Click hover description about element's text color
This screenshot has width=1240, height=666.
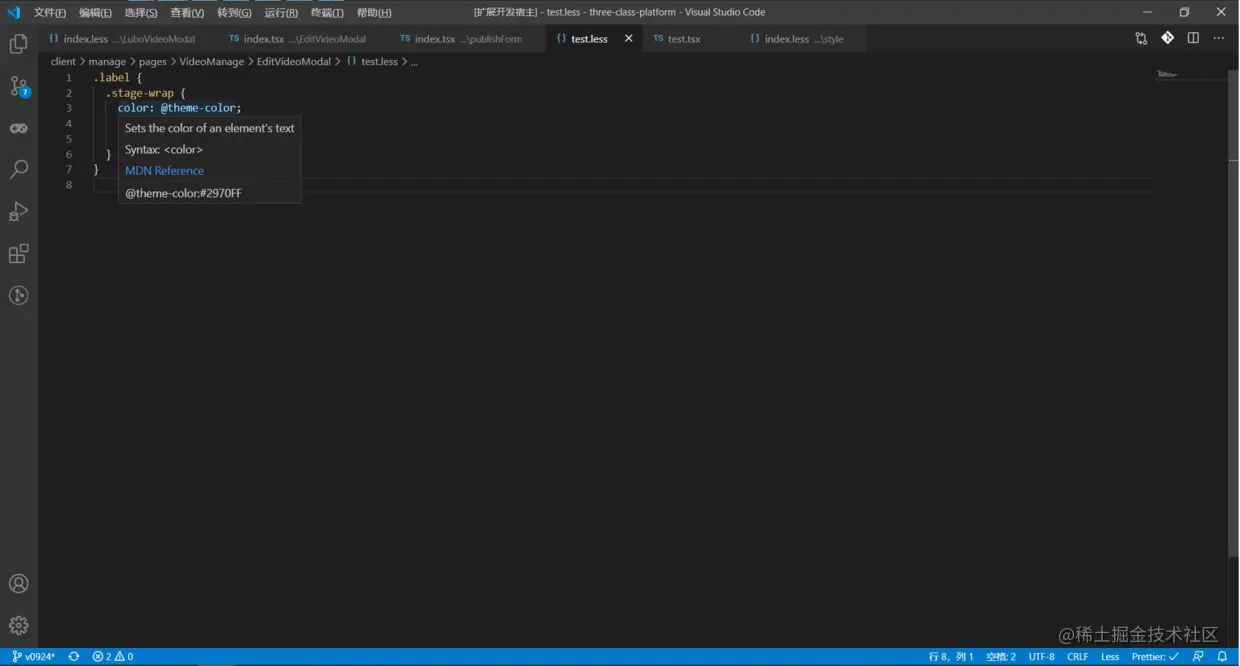(210, 128)
